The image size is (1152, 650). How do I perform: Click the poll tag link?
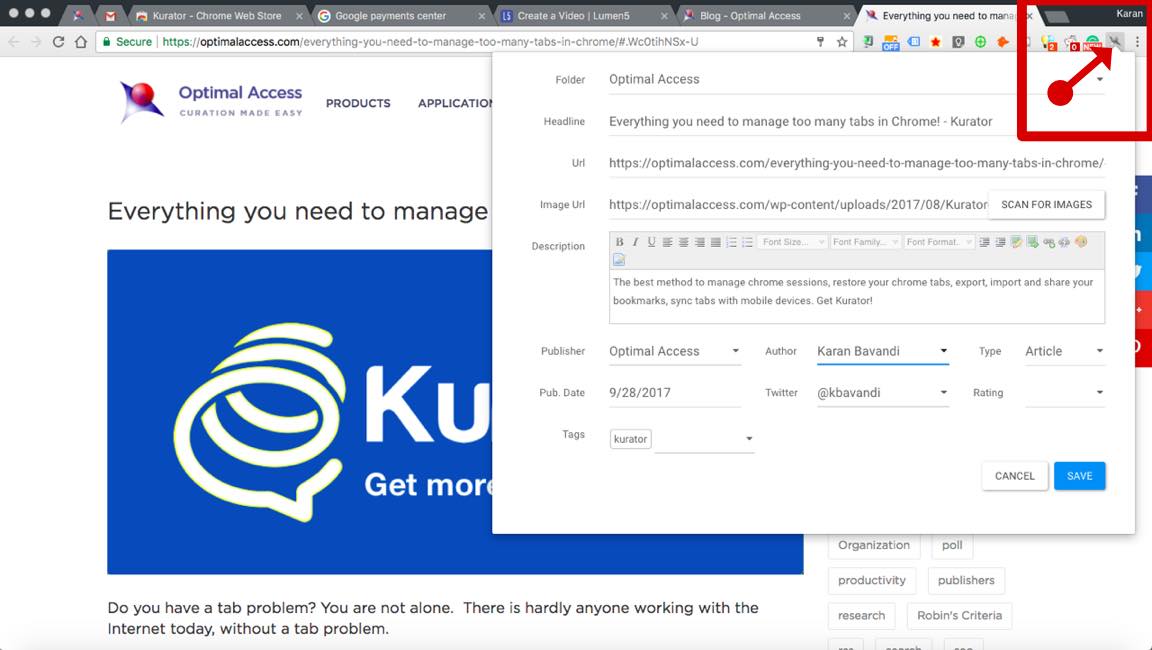point(952,545)
